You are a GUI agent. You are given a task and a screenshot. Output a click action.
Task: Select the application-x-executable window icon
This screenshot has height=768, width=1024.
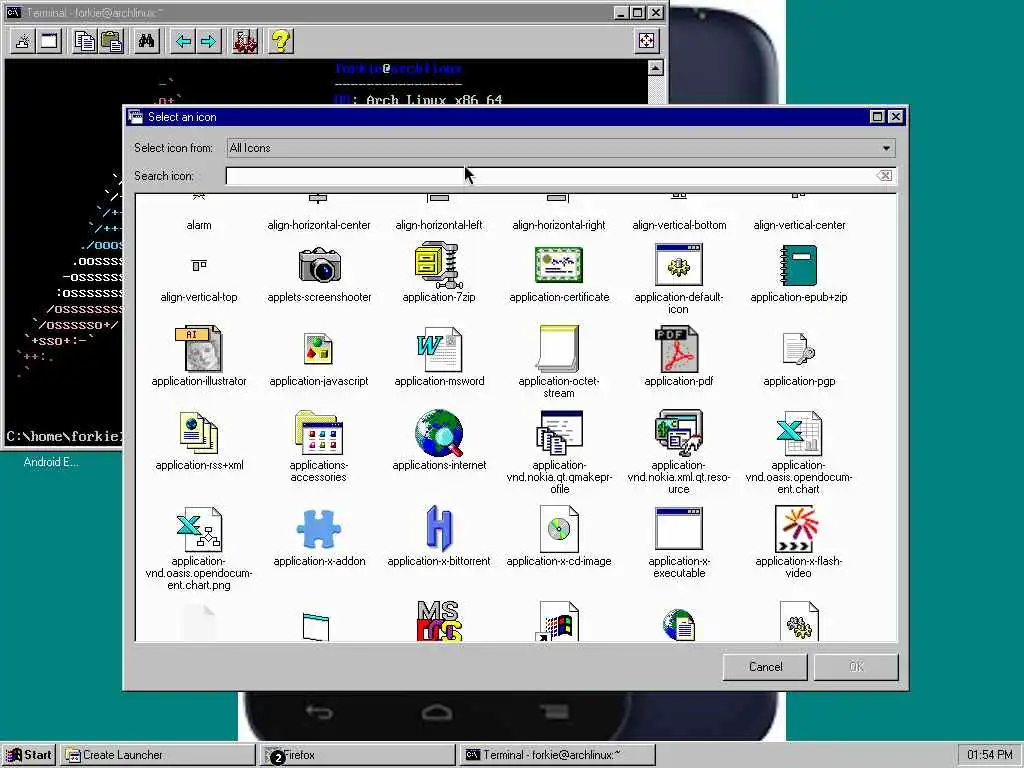click(x=679, y=529)
